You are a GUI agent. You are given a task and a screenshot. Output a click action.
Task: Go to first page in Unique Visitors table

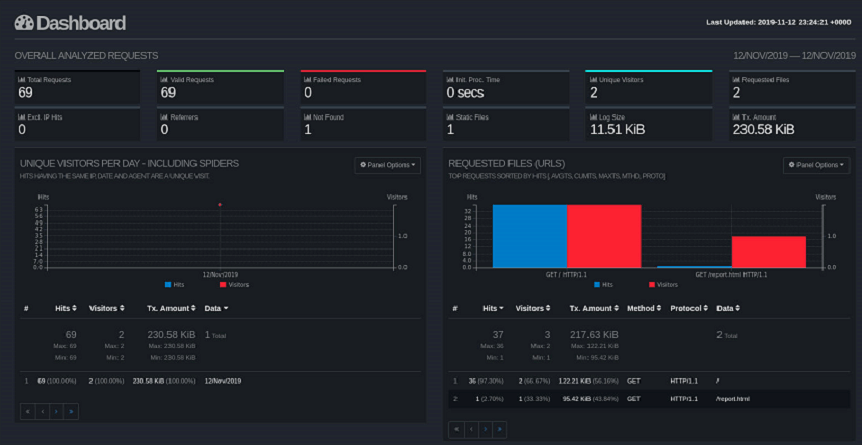click(x=27, y=411)
